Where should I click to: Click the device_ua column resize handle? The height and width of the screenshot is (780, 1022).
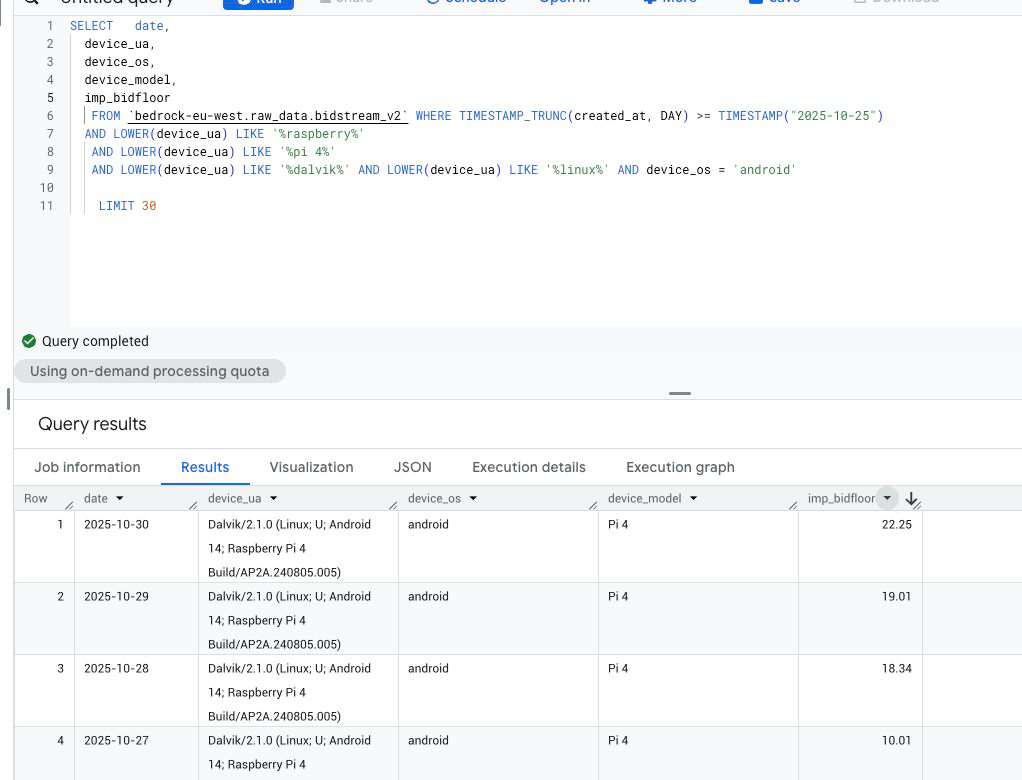pyautogui.click(x=393, y=505)
